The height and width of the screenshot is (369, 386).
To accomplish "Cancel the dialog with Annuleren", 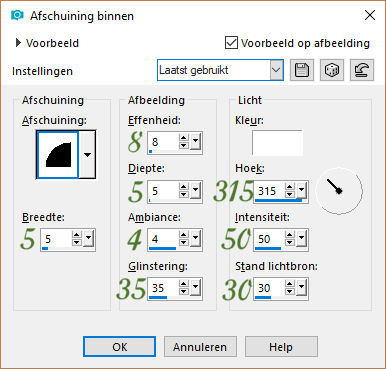I will [200, 347].
